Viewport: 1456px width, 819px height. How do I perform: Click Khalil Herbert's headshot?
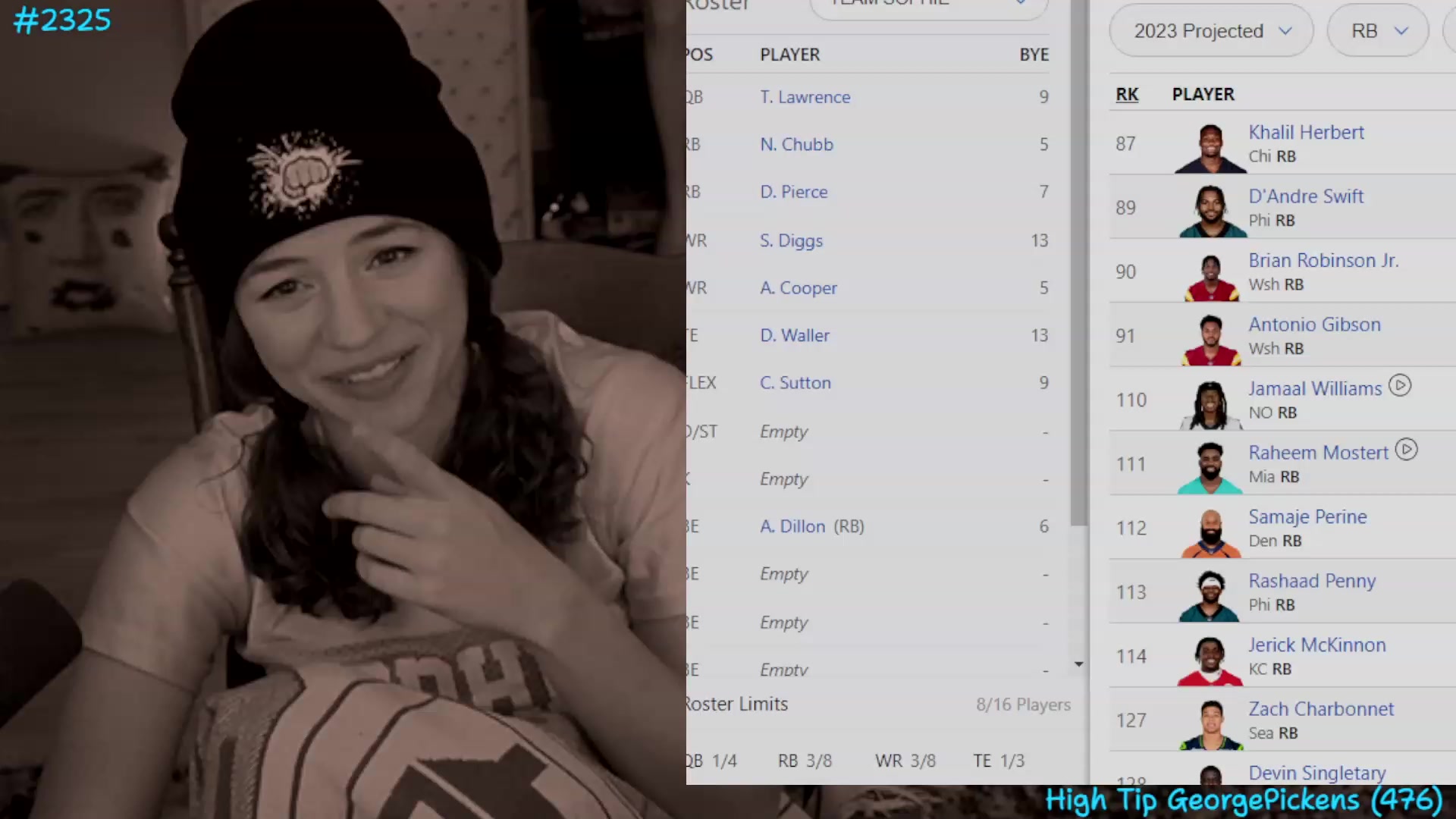(x=1210, y=149)
